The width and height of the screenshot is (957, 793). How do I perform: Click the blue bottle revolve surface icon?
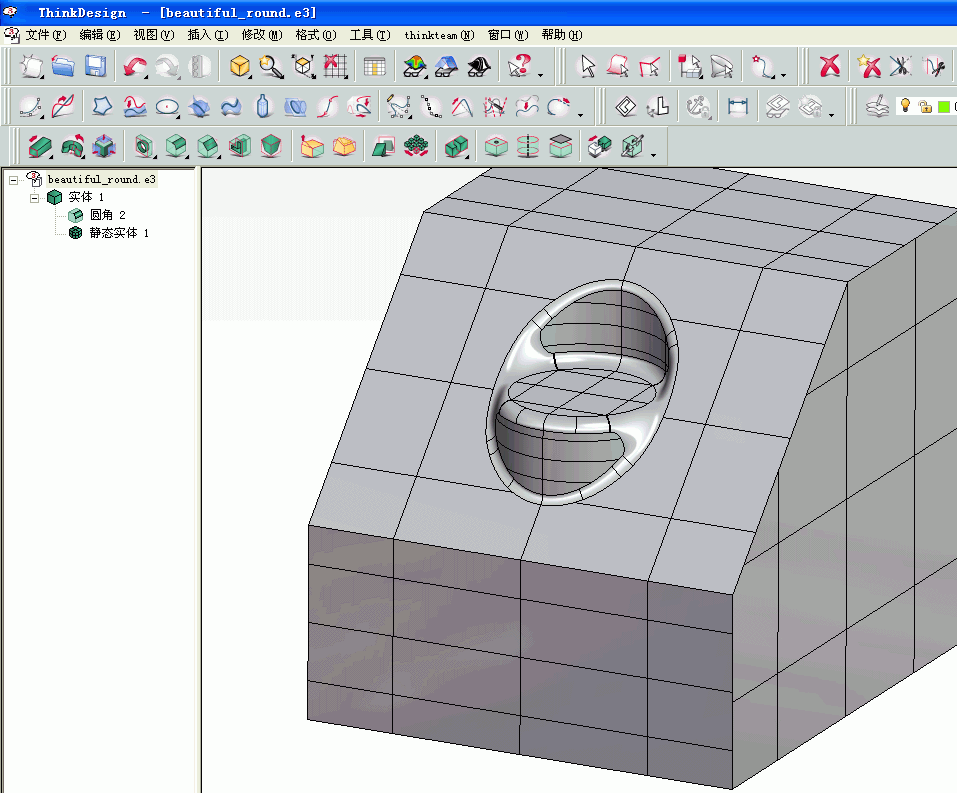[263, 107]
